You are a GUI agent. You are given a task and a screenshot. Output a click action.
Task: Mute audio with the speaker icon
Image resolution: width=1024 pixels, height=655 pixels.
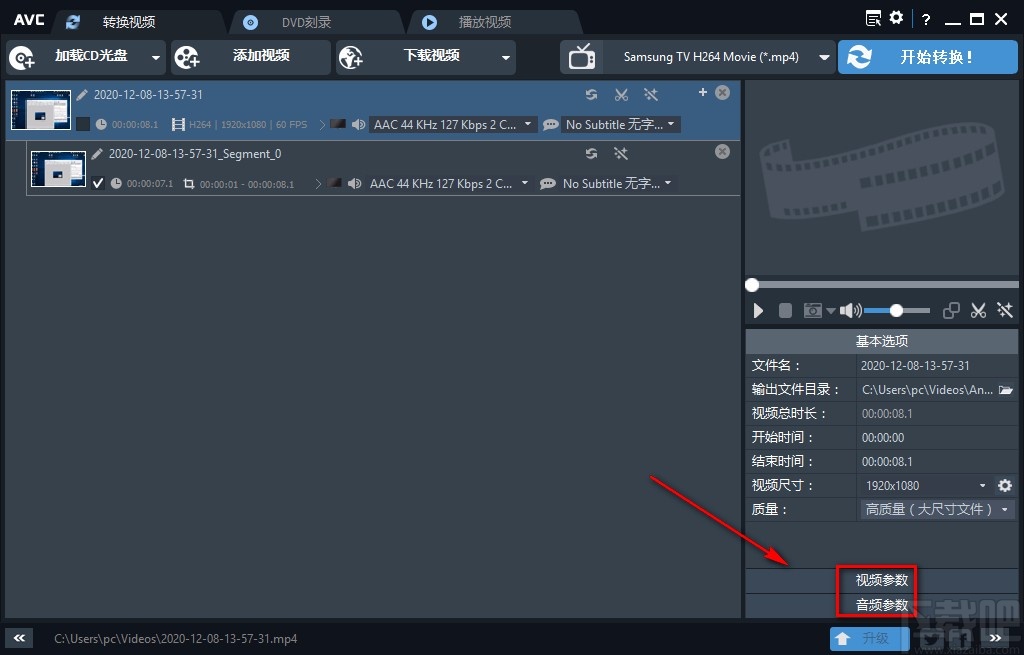(x=849, y=310)
